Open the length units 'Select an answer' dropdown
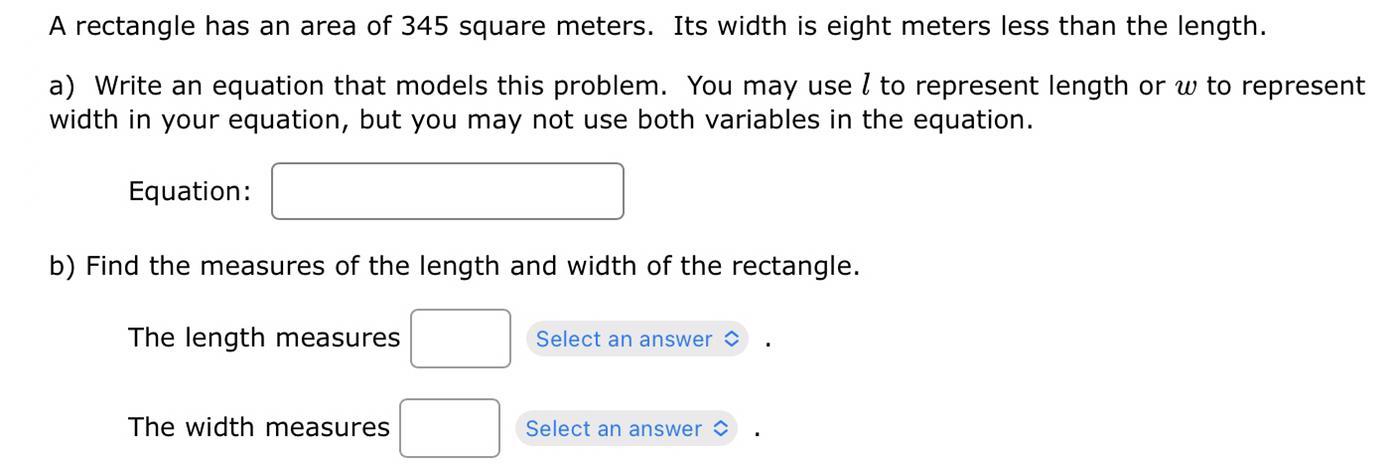Screen dimensions: 1400x466 pos(636,339)
